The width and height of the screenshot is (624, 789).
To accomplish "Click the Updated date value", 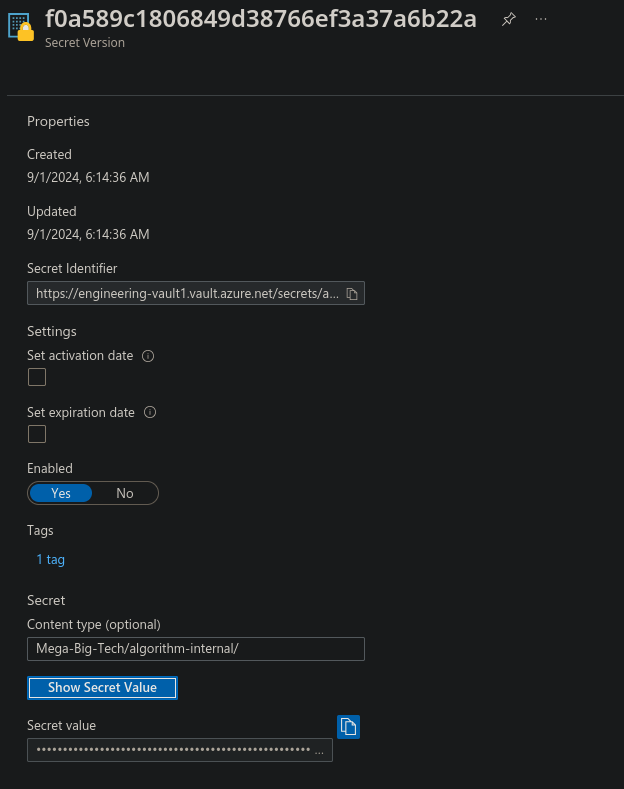I will 88,234.
